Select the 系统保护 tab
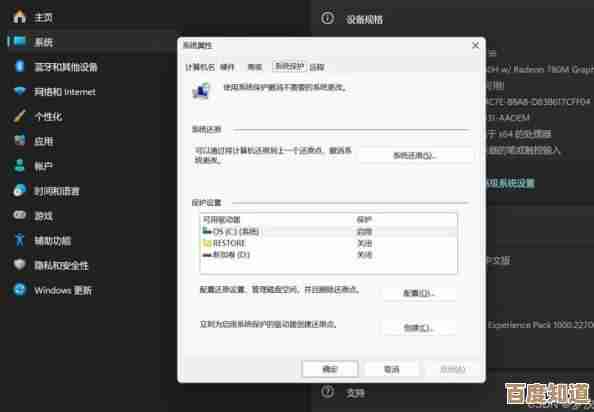 pos(289,67)
